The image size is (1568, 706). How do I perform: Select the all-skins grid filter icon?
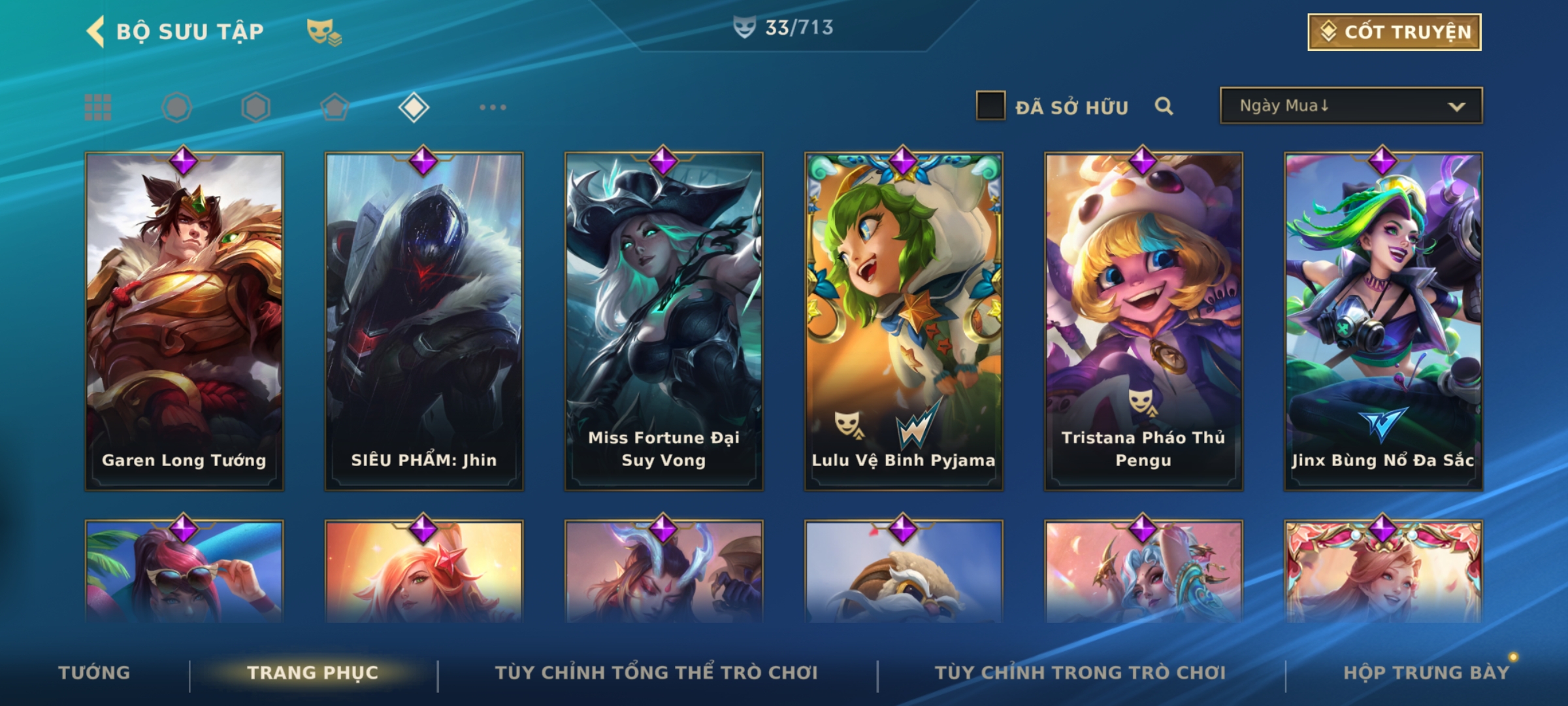(98, 107)
